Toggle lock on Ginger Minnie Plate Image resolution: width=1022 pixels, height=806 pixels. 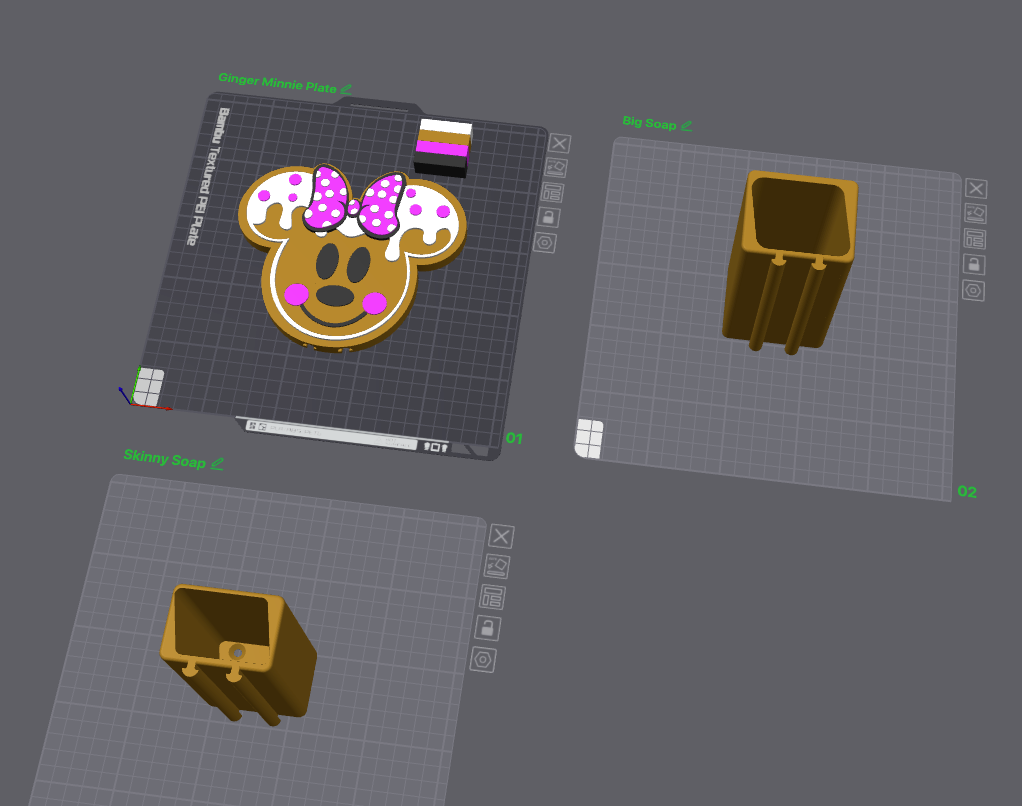[548, 217]
